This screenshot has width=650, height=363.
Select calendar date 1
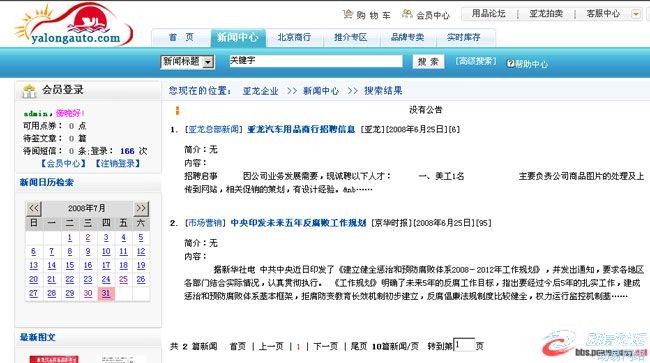[70, 237]
